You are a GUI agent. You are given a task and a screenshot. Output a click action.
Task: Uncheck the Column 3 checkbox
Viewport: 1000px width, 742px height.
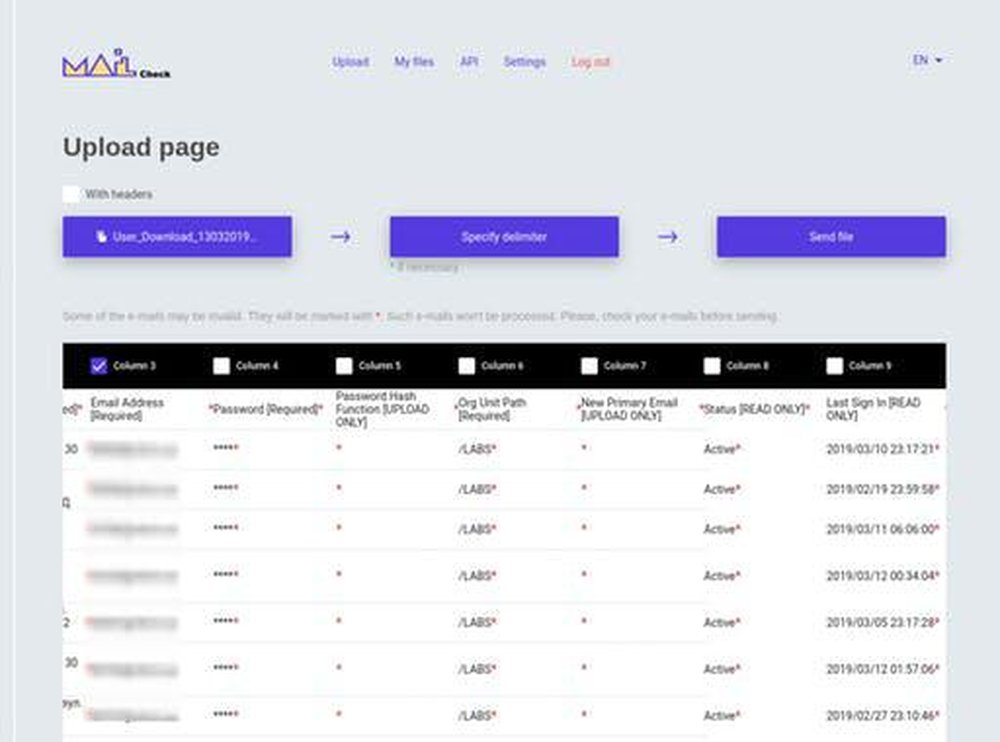coord(98,366)
